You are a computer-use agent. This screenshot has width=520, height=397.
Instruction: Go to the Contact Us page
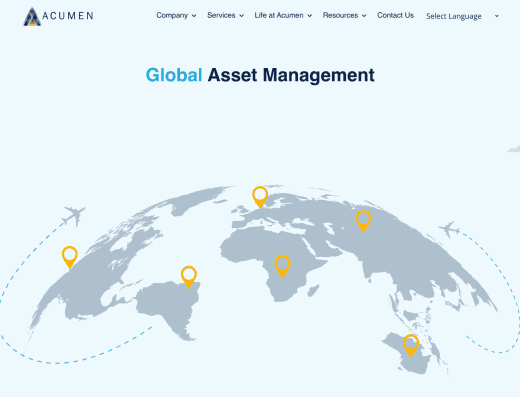coord(395,15)
